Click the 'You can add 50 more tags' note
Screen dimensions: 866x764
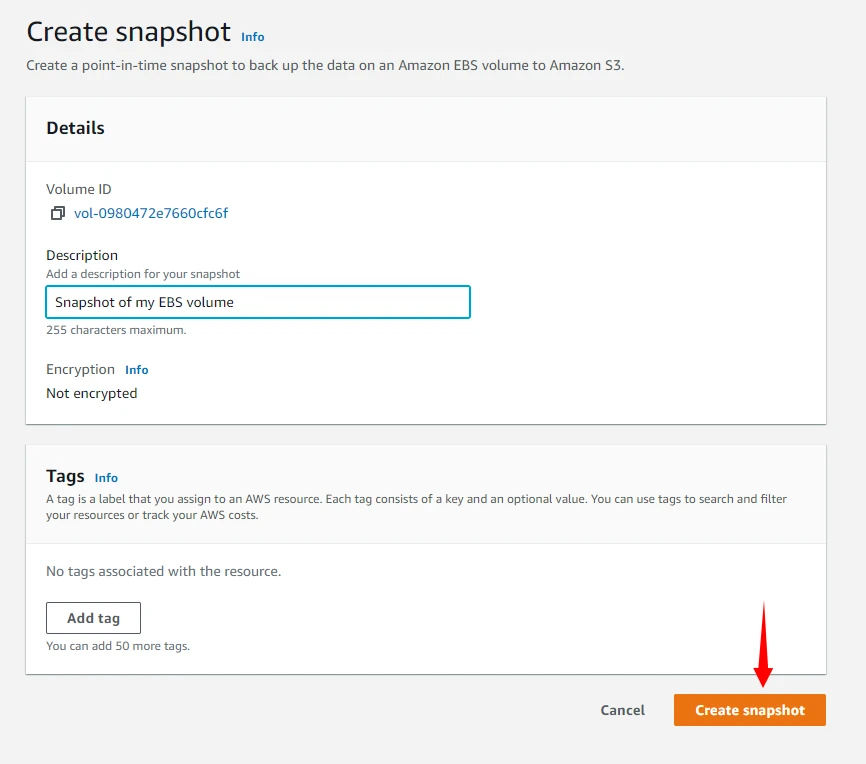click(x=118, y=646)
